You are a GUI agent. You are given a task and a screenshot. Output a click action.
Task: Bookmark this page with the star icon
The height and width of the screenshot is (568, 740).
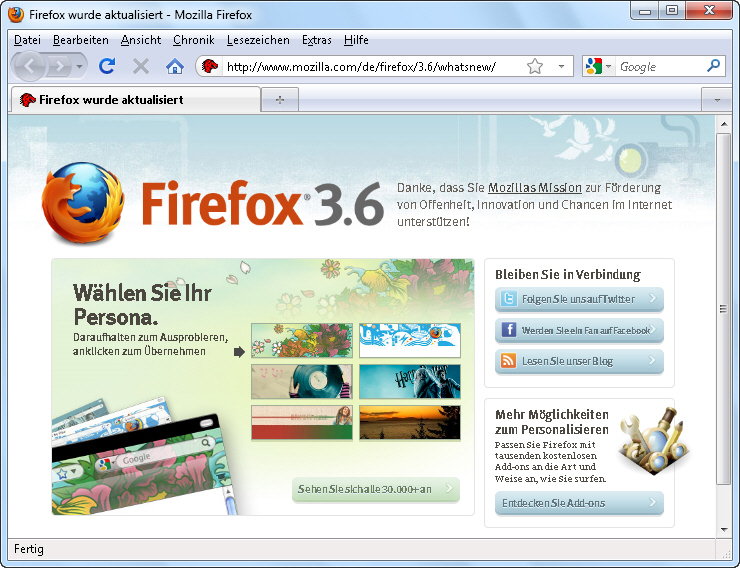click(x=535, y=66)
